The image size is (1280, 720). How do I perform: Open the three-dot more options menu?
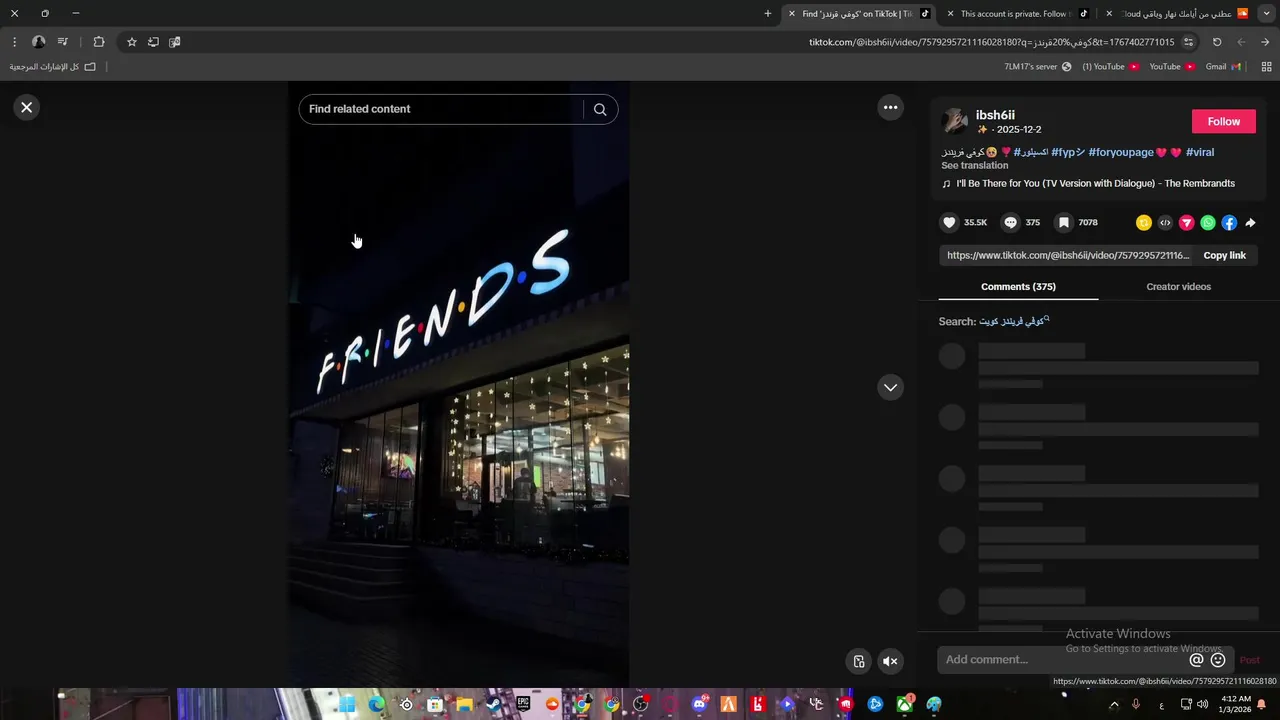890,107
